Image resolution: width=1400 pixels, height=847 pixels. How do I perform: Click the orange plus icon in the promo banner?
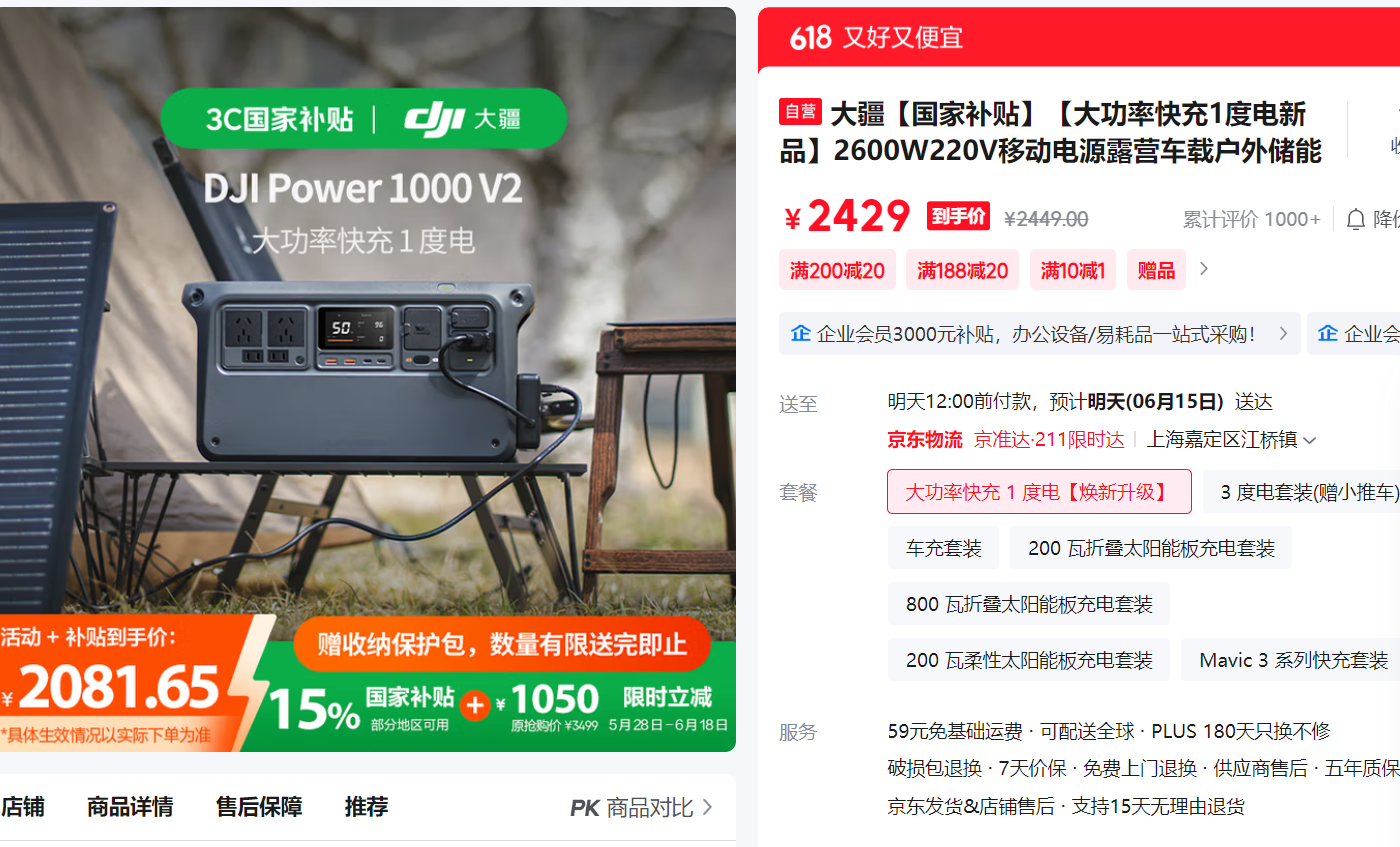(475, 705)
